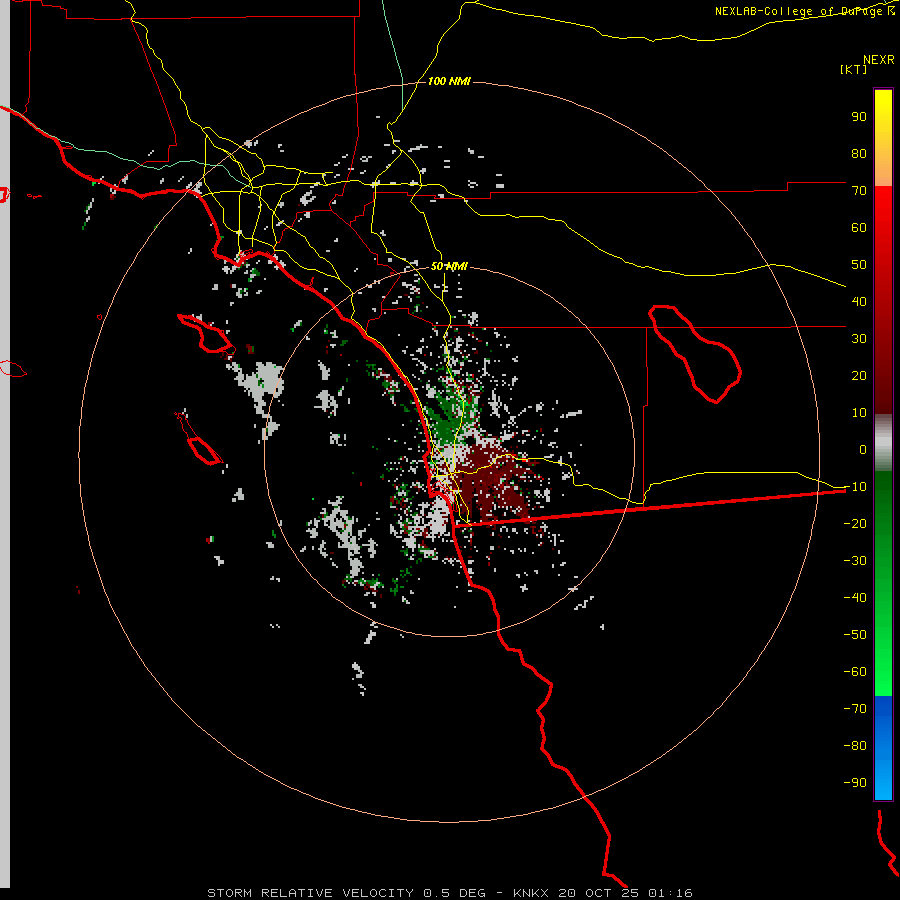Click the 60 value on the velocity scale
This screenshot has width=900, height=900.
tap(859, 227)
